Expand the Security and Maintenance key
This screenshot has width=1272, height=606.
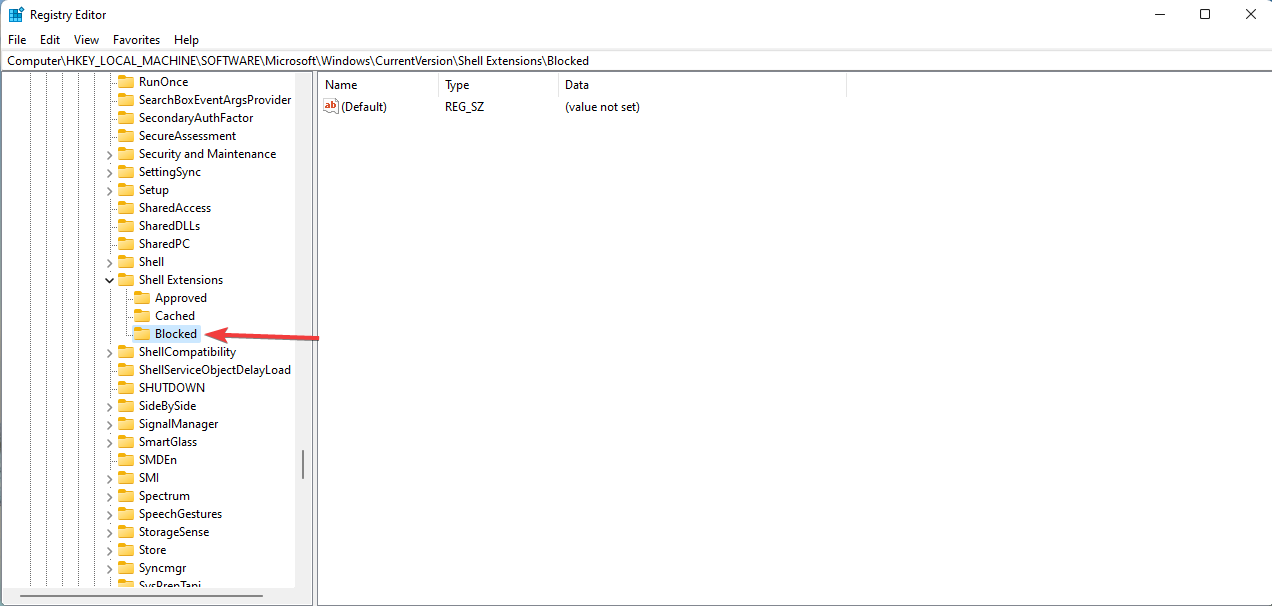pyautogui.click(x=109, y=154)
